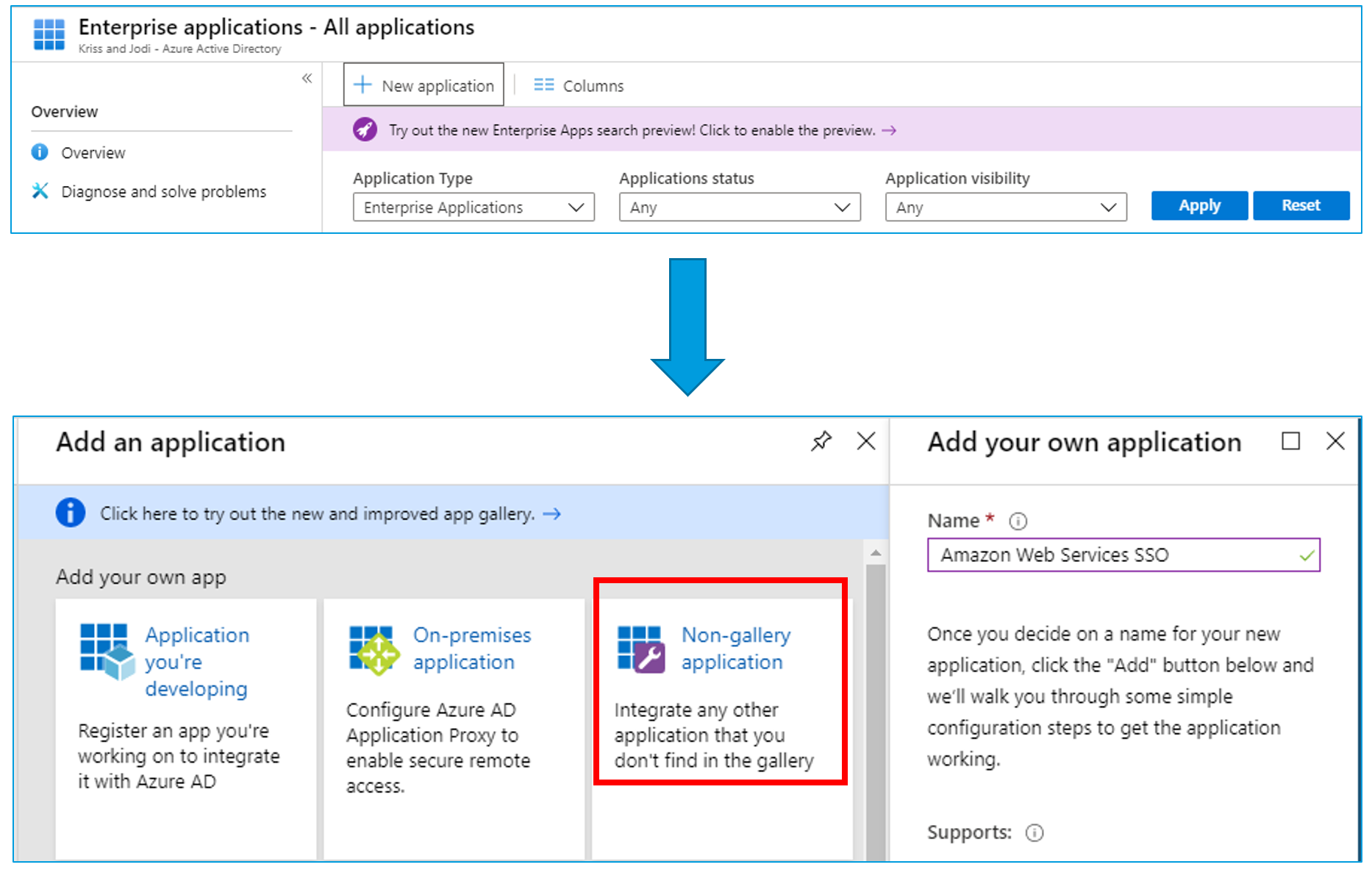Click the new and improved app gallery link
This screenshot has width=1372, height=870.
[x=318, y=513]
